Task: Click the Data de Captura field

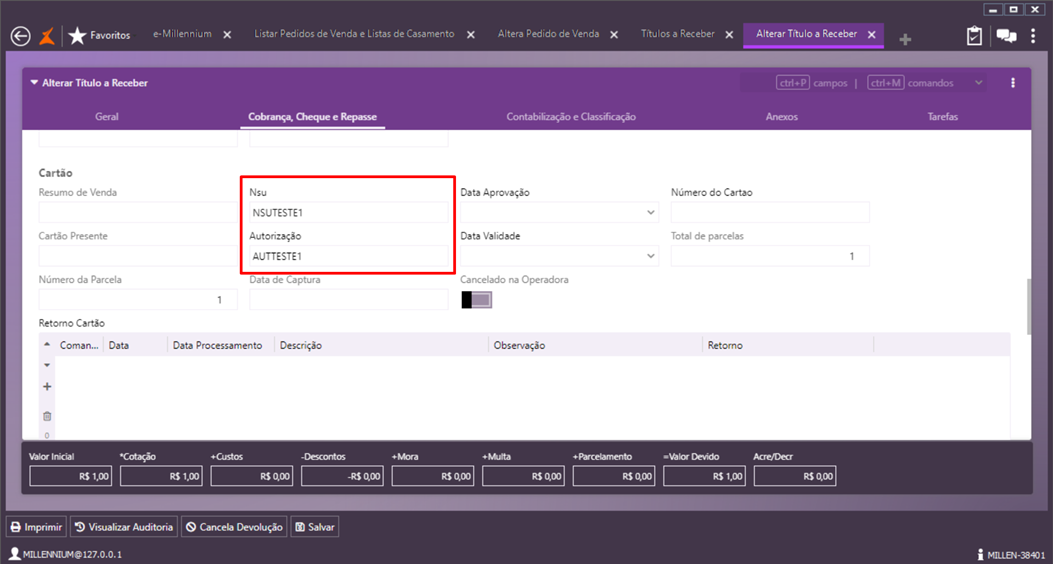Action: point(349,299)
